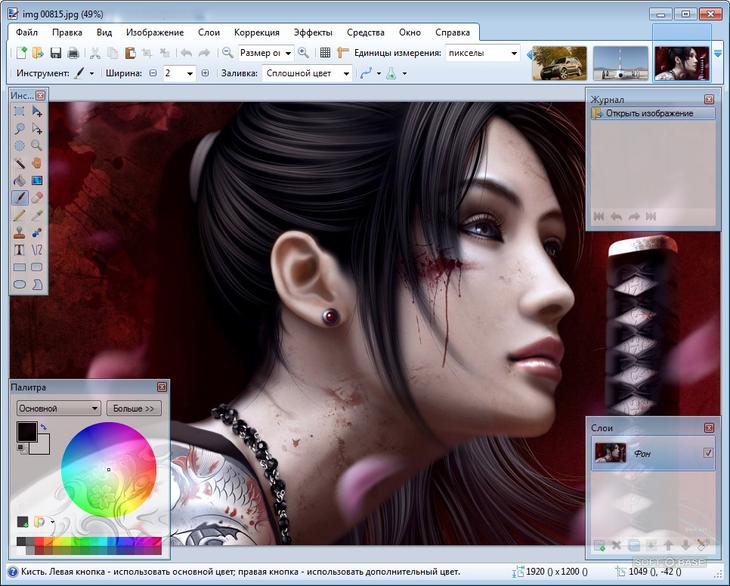The width and height of the screenshot is (730, 586).
Task: Swap primary and secondary colors icon
Action: [44, 428]
